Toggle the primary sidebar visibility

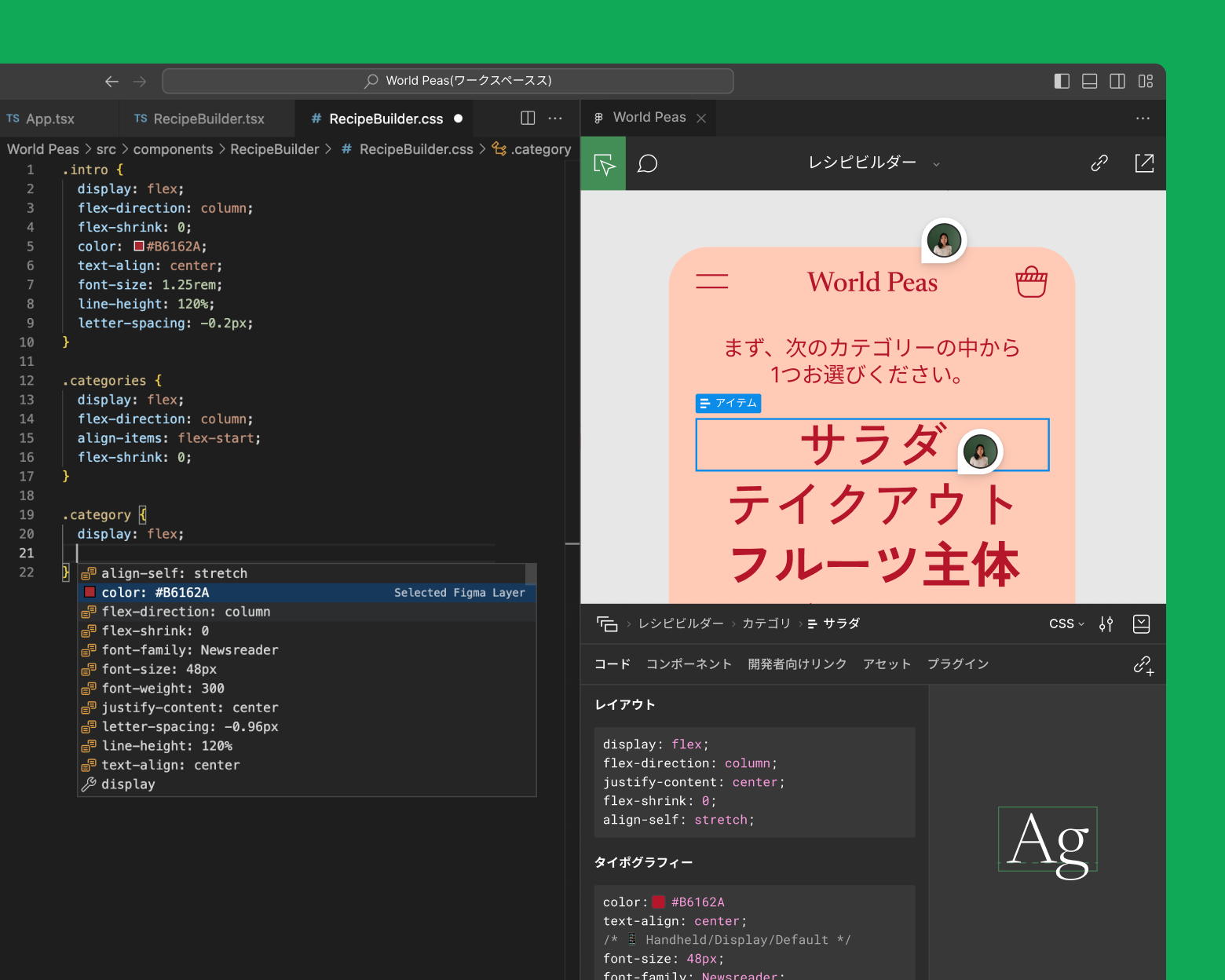1061,81
